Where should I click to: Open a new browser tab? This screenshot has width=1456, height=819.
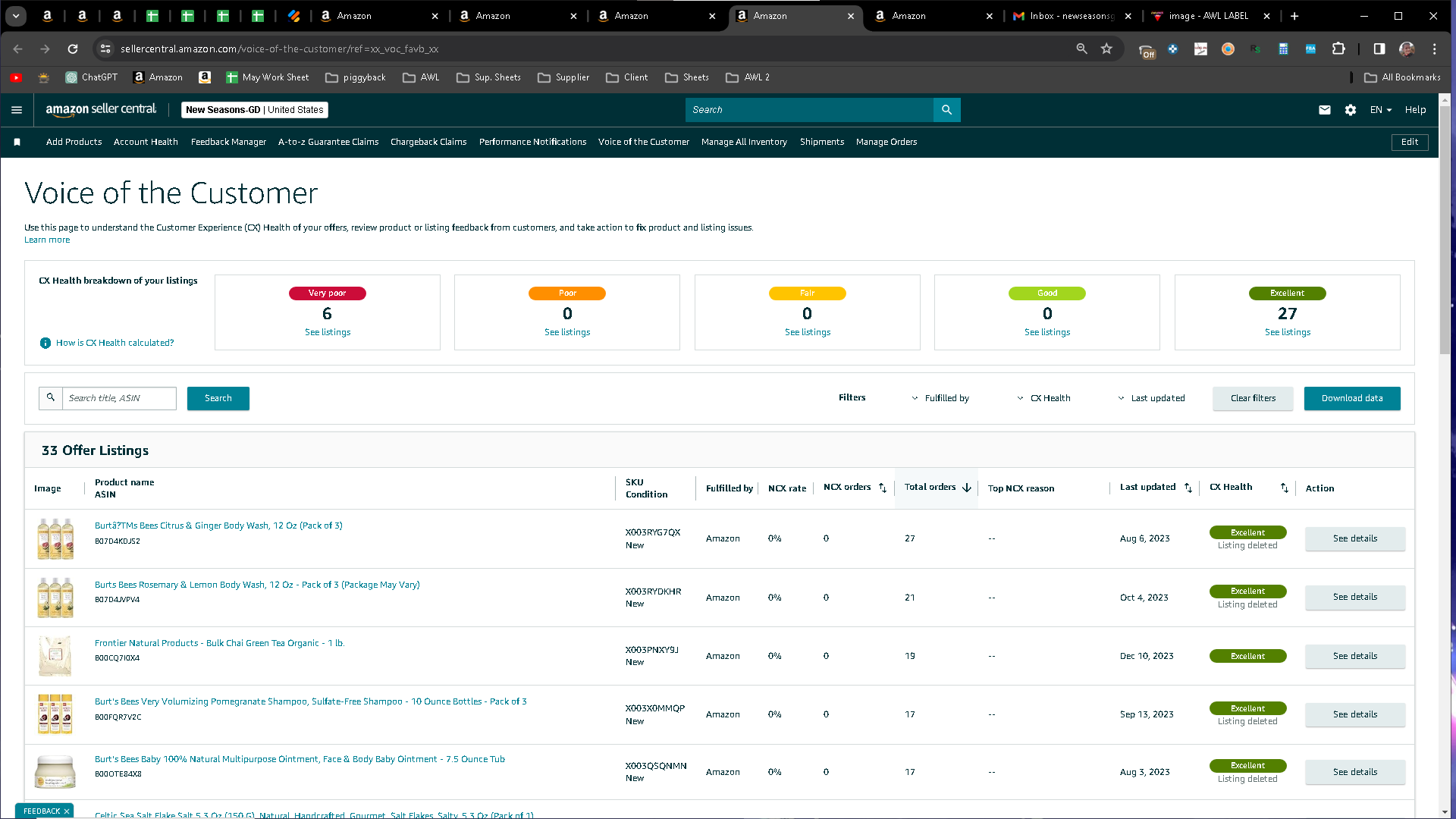pyautogui.click(x=1294, y=16)
